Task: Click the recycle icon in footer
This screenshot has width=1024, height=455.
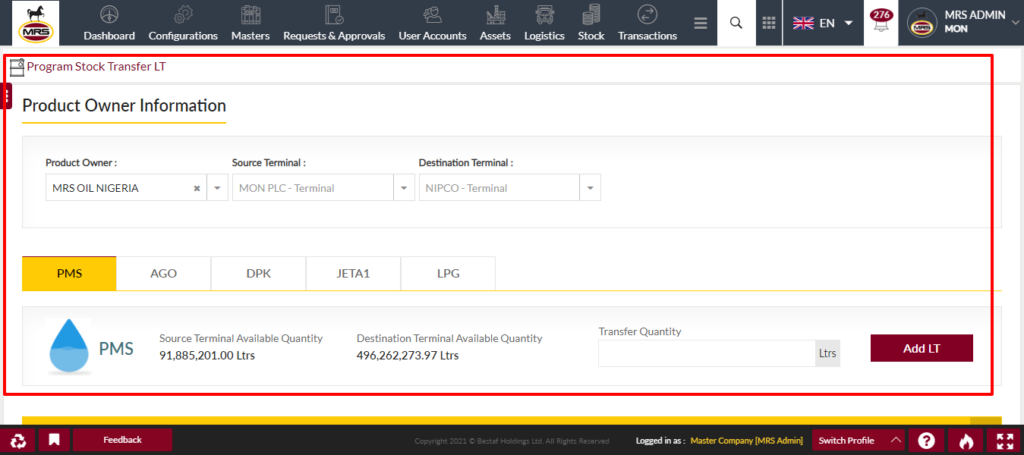Action: (x=18, y=440)
